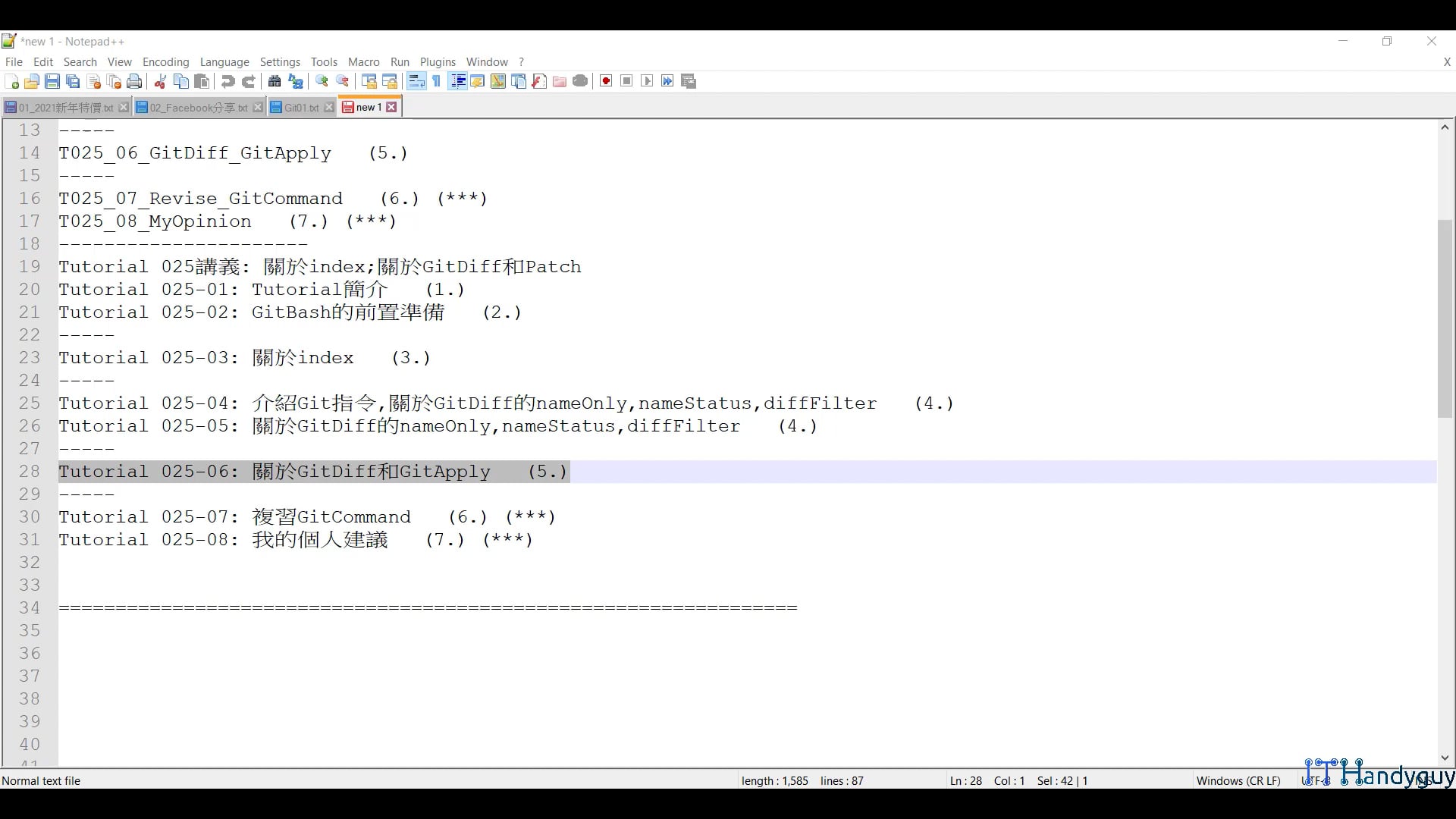Open Find with the binoculars icon
Screen dimensions: 1456x819
pyautogui.click(x=275, y=82)
